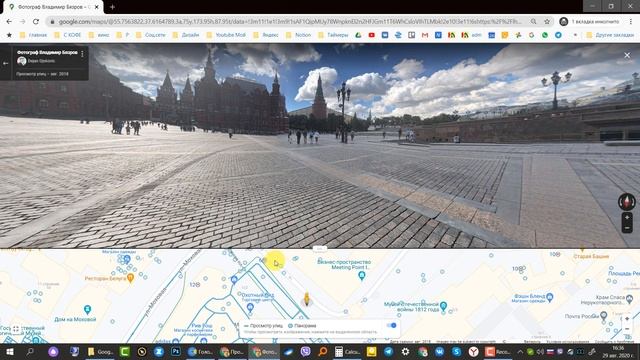Viewport: 640px width, 360px height.
Task: Open the Notion bookmark folder
Action: click(298, 35)
